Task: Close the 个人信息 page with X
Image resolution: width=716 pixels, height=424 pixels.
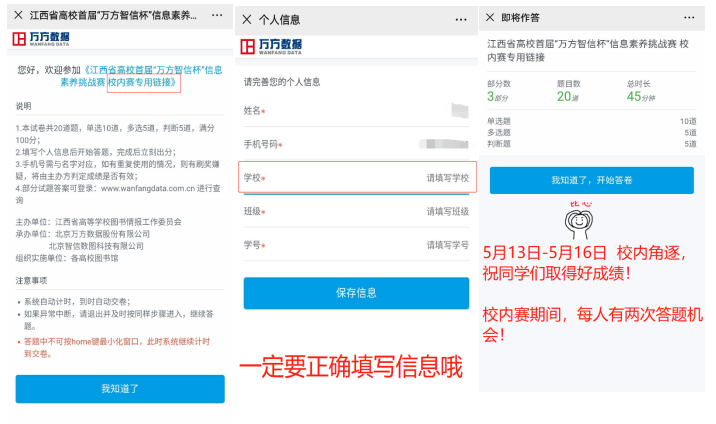Action: click(247, 19)
